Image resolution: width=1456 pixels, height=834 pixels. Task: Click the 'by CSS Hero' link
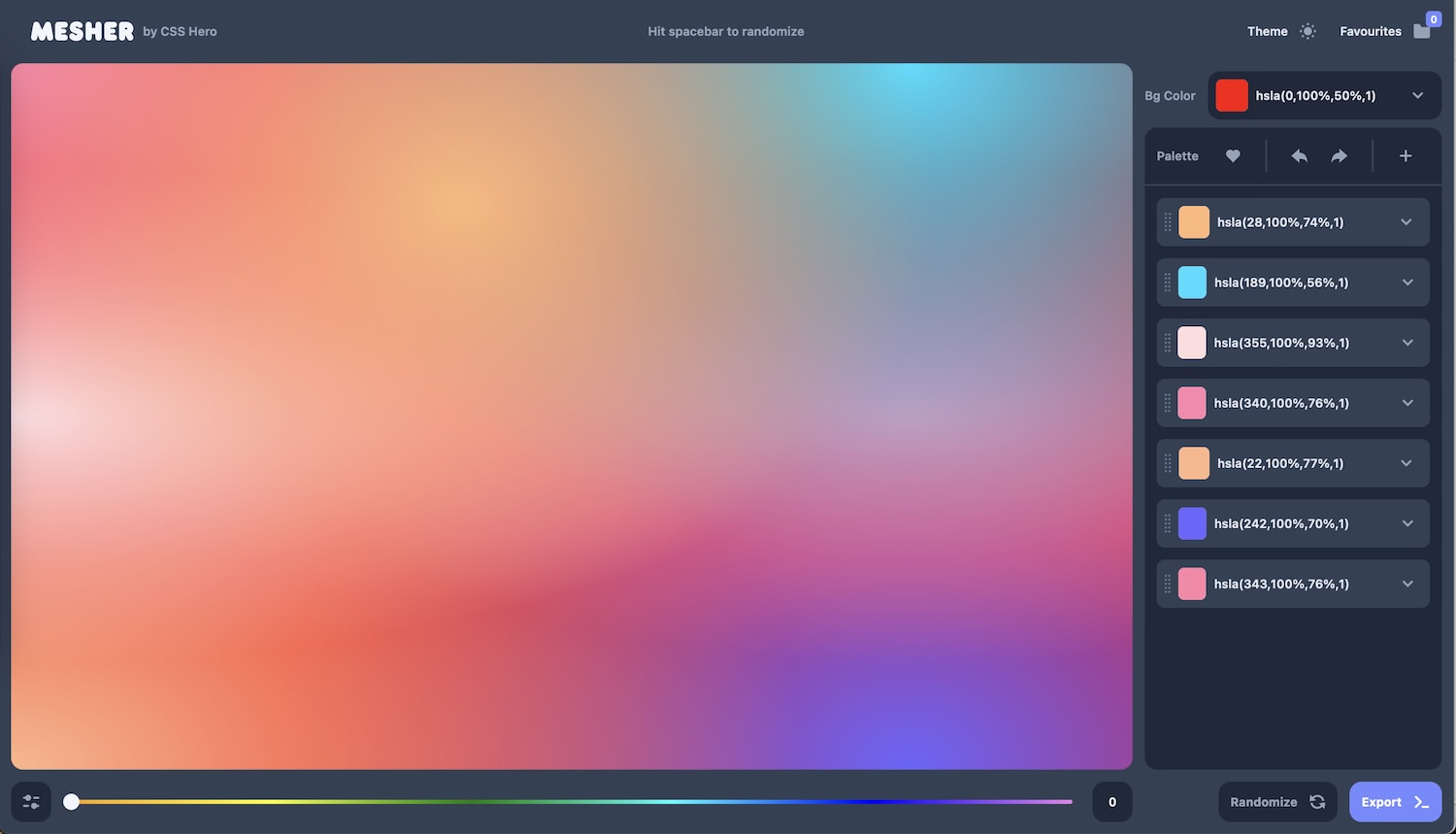pyautogui.click(x=180, y=31)
